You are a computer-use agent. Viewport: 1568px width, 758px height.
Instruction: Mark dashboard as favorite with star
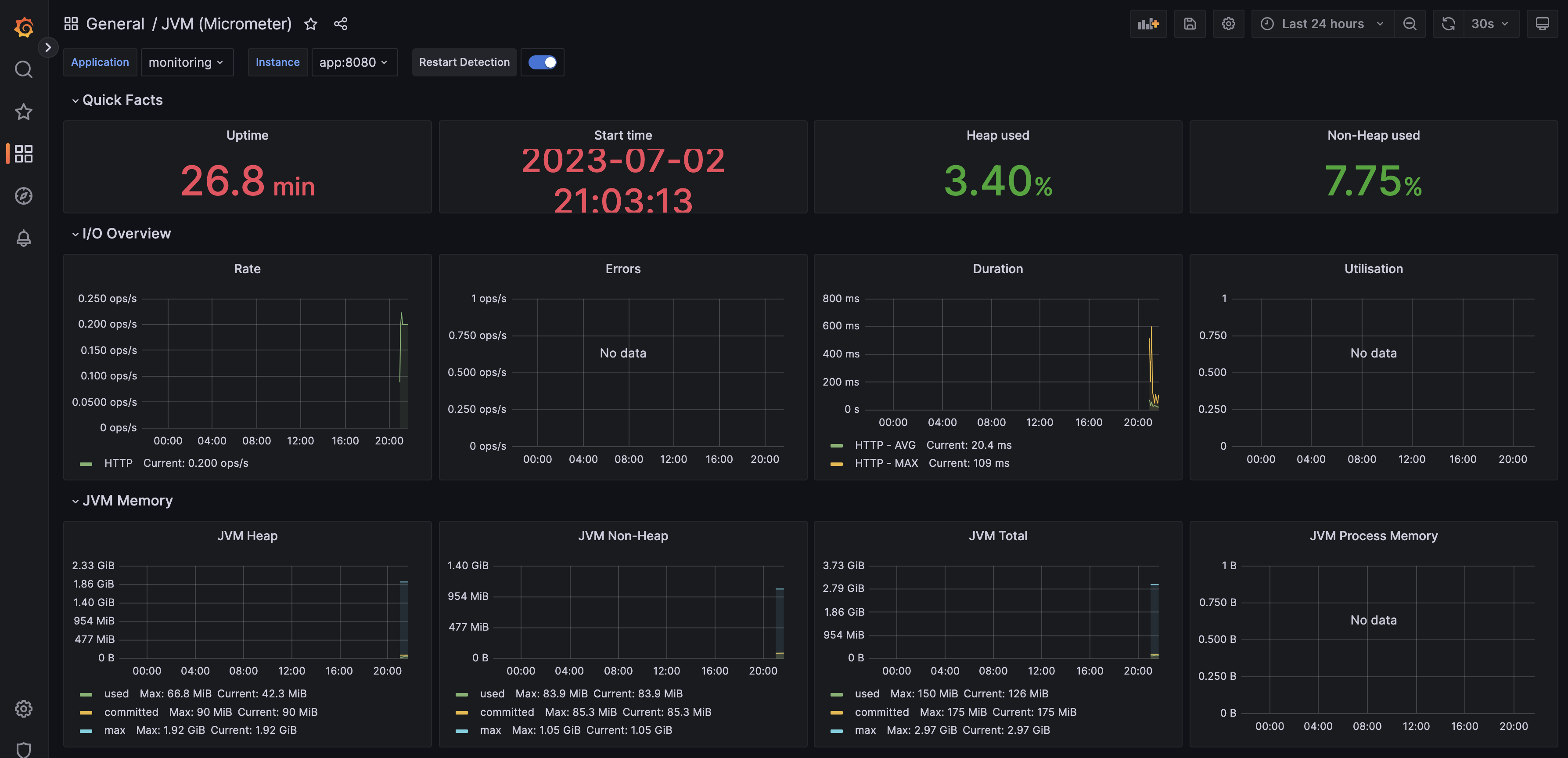click(310, 24)
